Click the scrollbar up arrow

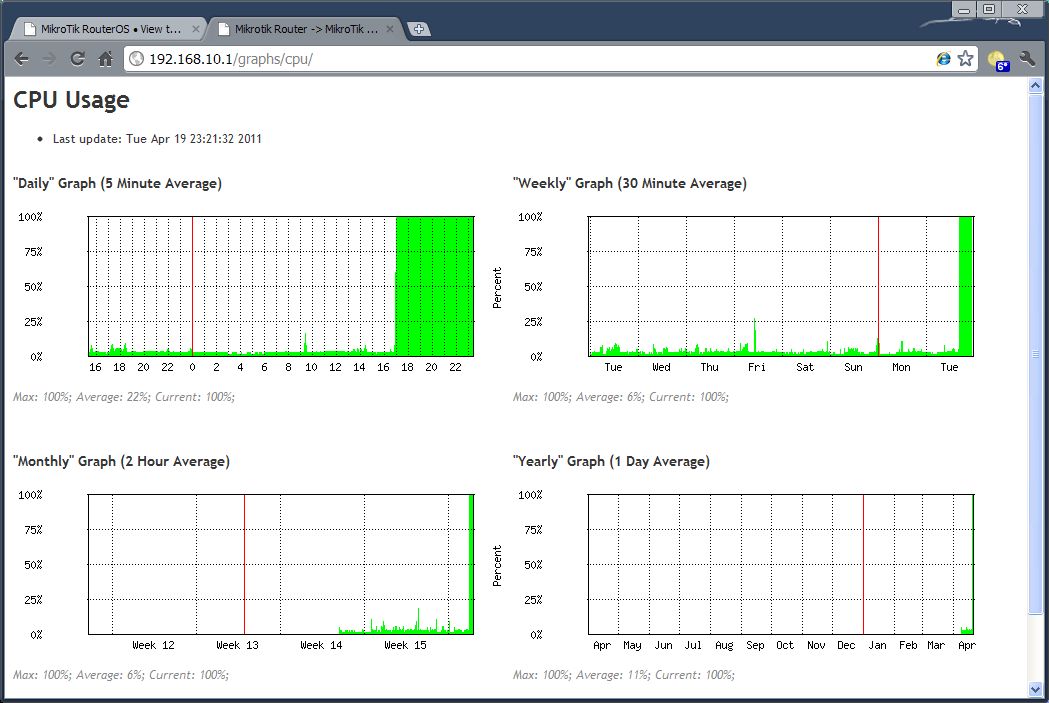point(1036,84)
